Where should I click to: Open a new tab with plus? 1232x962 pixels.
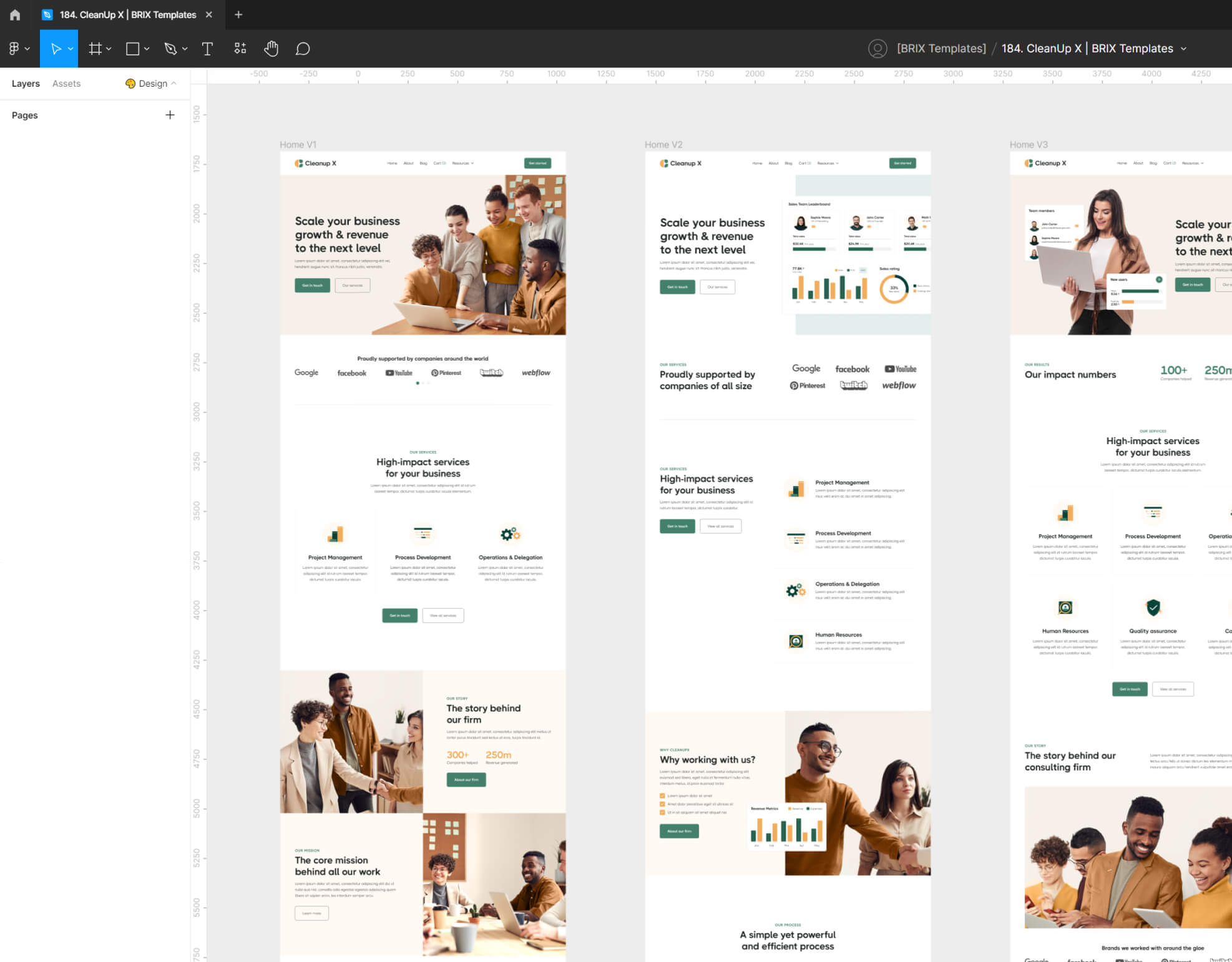(238, 14)
